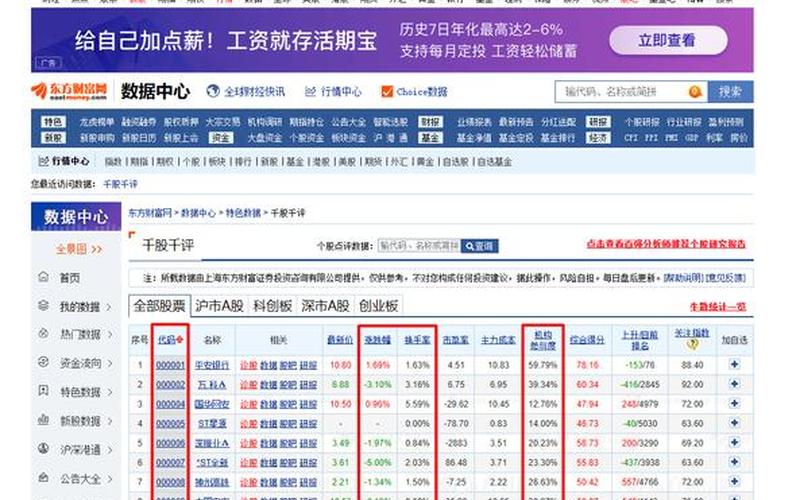The image size is (800, 500).
Task: Click the 东方财富网 logo
Action: (69, 91)
